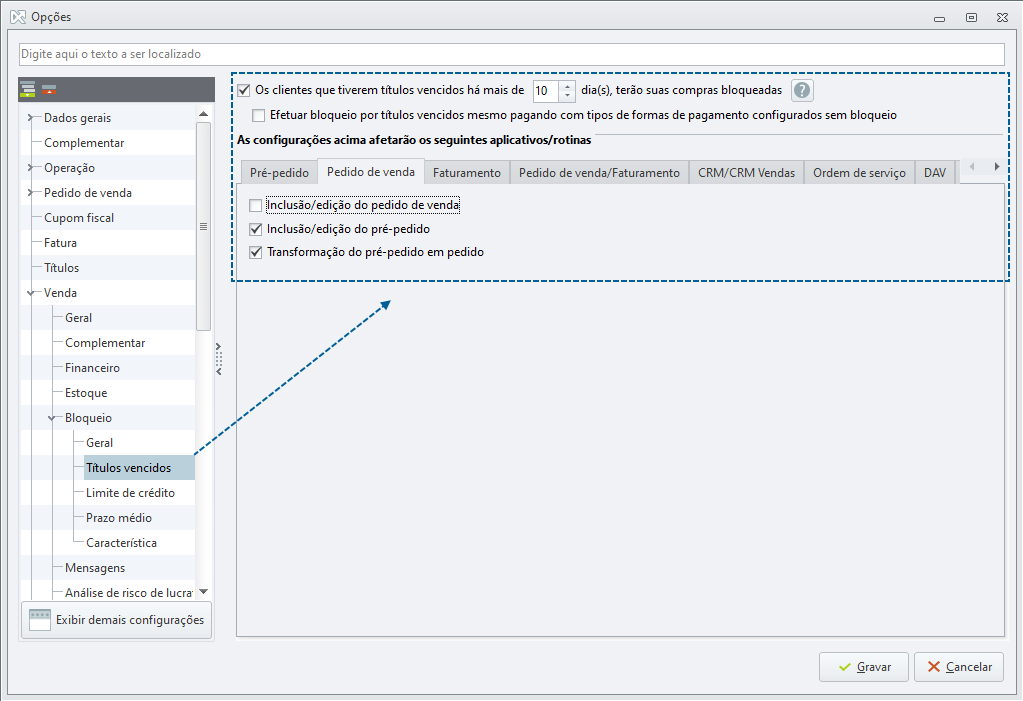The height and width of the screenshot is (701, 1023).
Task: Switch to the Faturamento tab
Action: 466,173
